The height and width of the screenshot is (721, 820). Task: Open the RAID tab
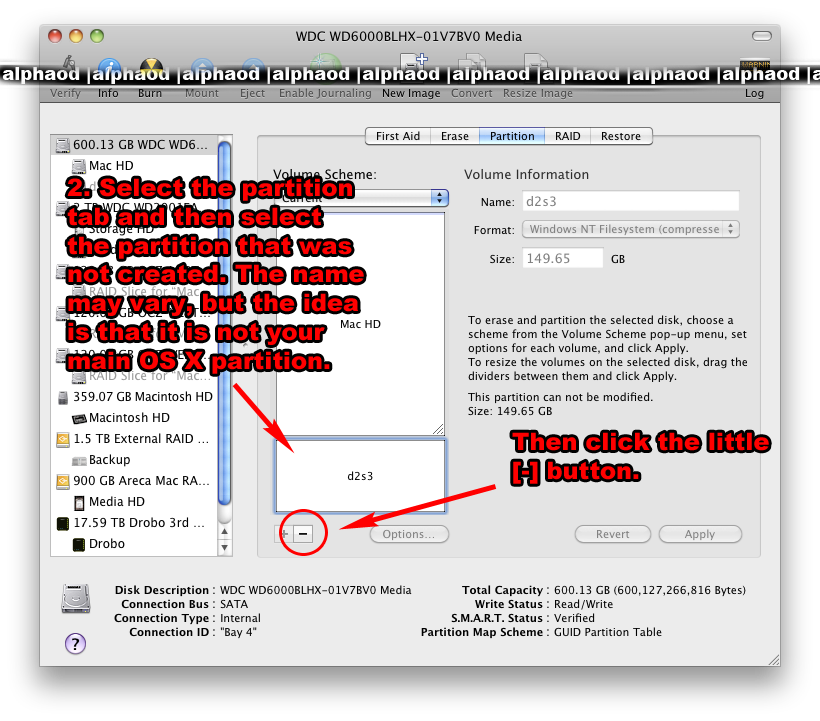[567, 136]
